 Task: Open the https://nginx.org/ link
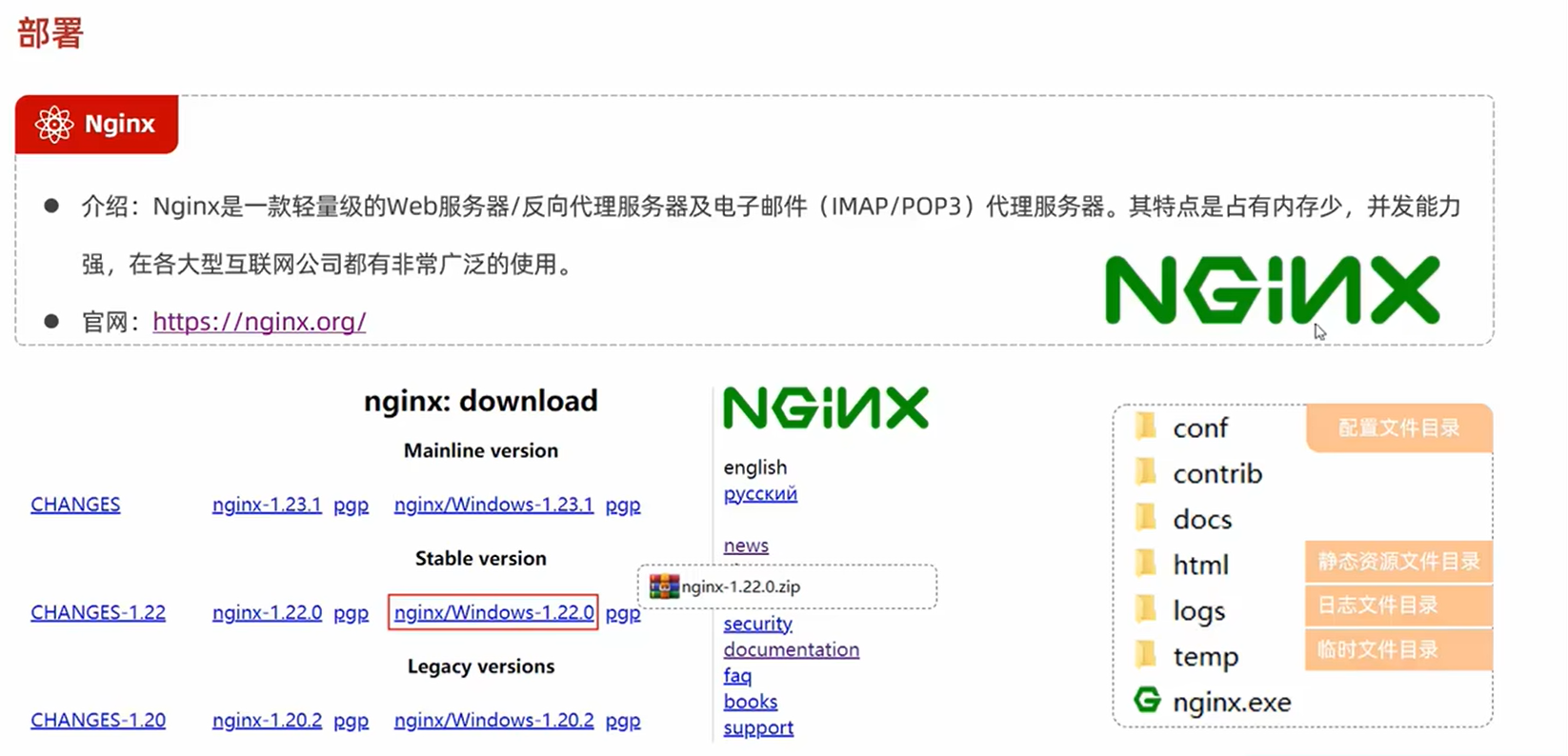pos(259,322)
